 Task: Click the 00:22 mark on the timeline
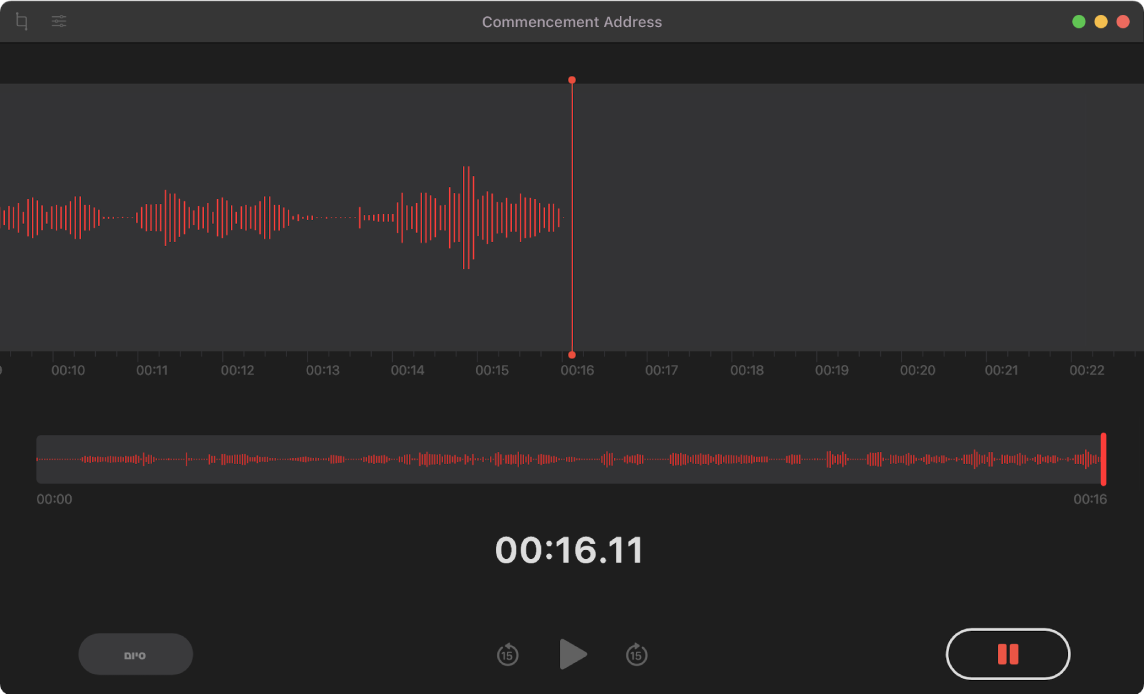[1086, 370]
